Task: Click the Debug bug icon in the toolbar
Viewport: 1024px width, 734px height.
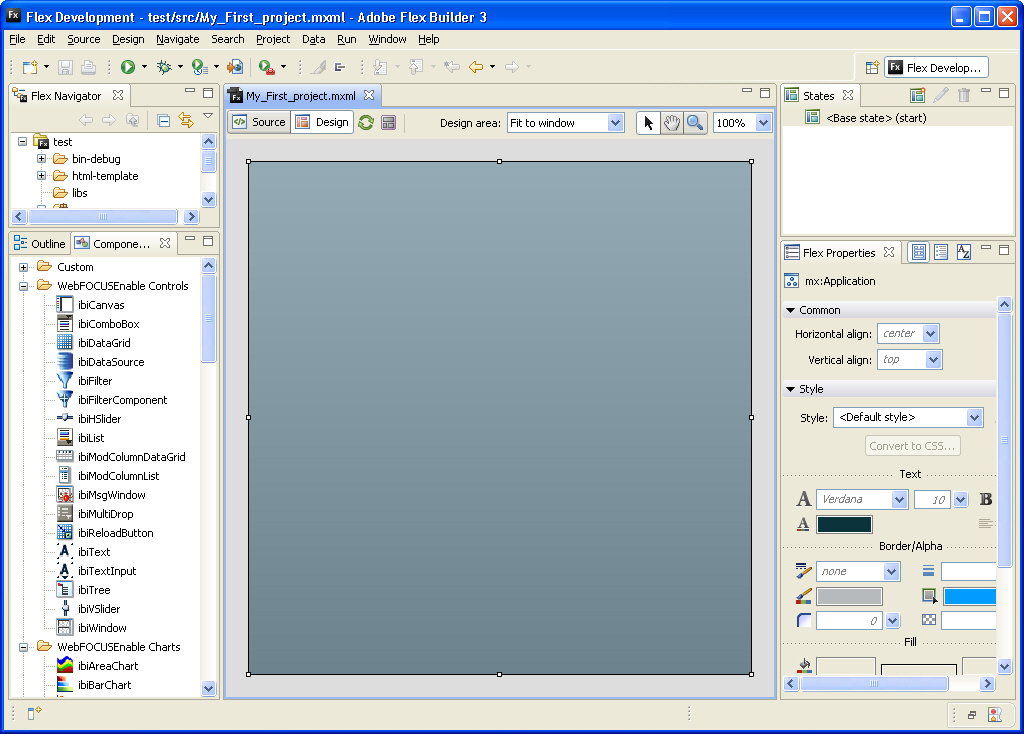Action: coord(164,67)
